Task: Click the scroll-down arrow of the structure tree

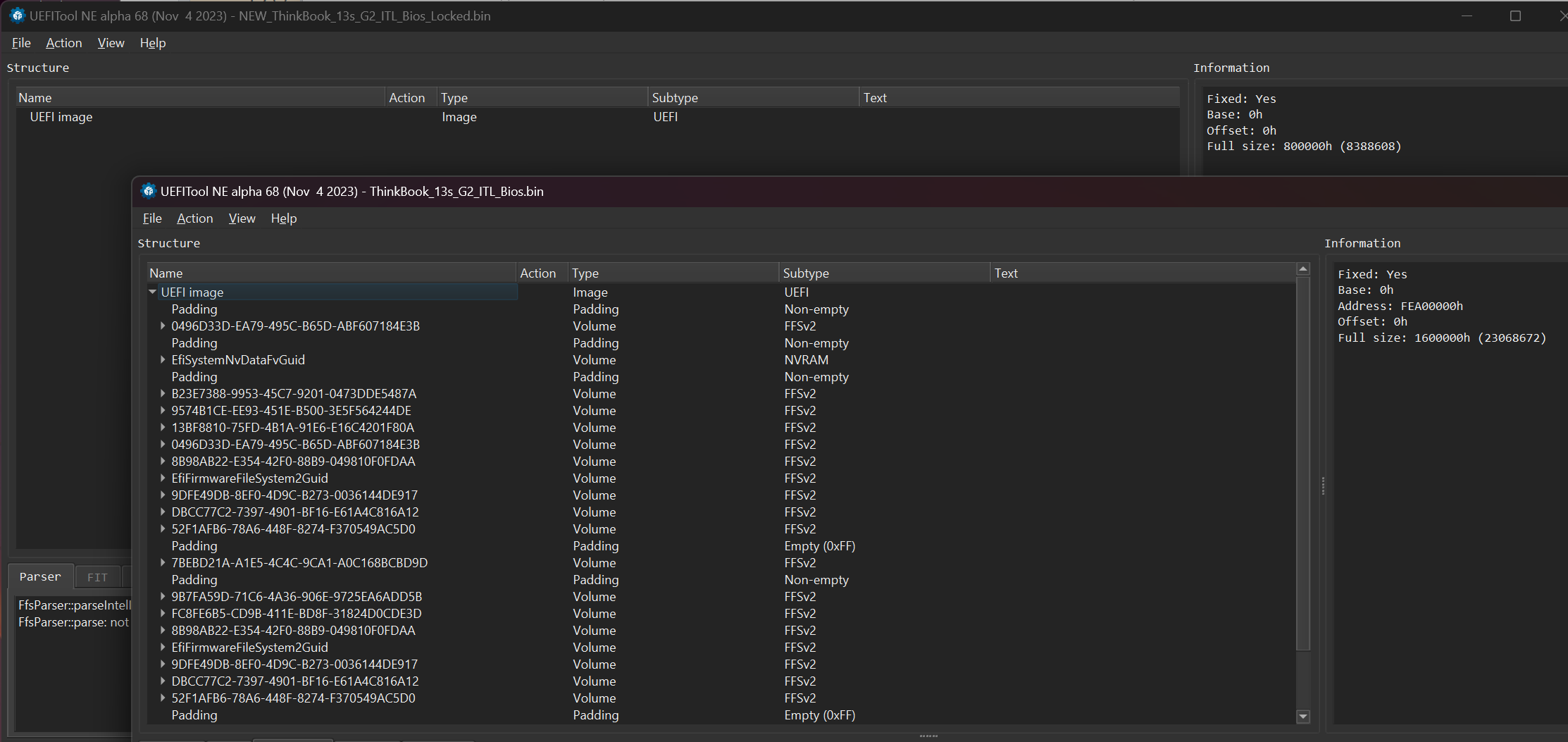Action: (x=1303, y=717)
